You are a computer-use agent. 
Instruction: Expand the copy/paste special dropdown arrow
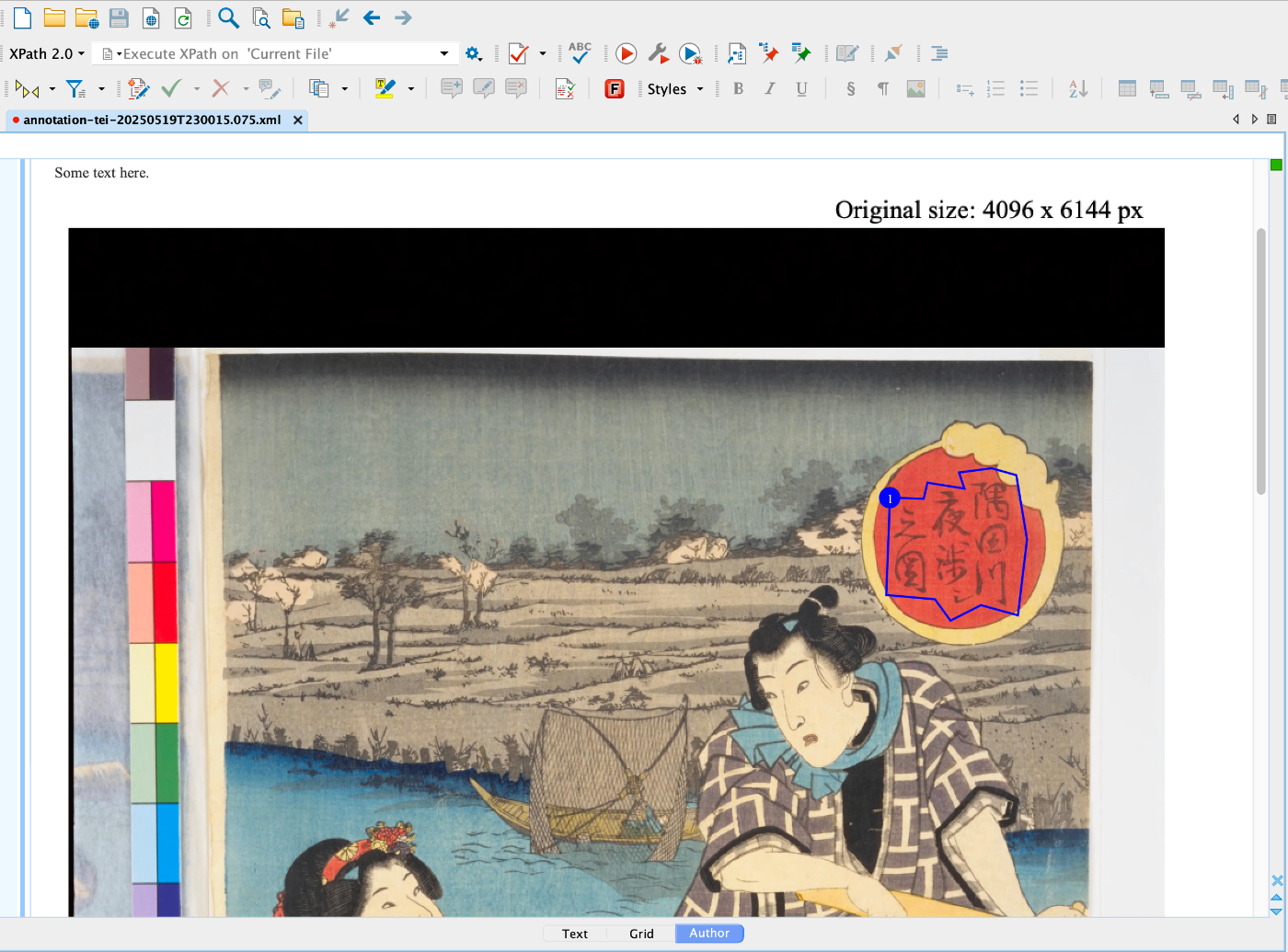[x=345, y=88]
